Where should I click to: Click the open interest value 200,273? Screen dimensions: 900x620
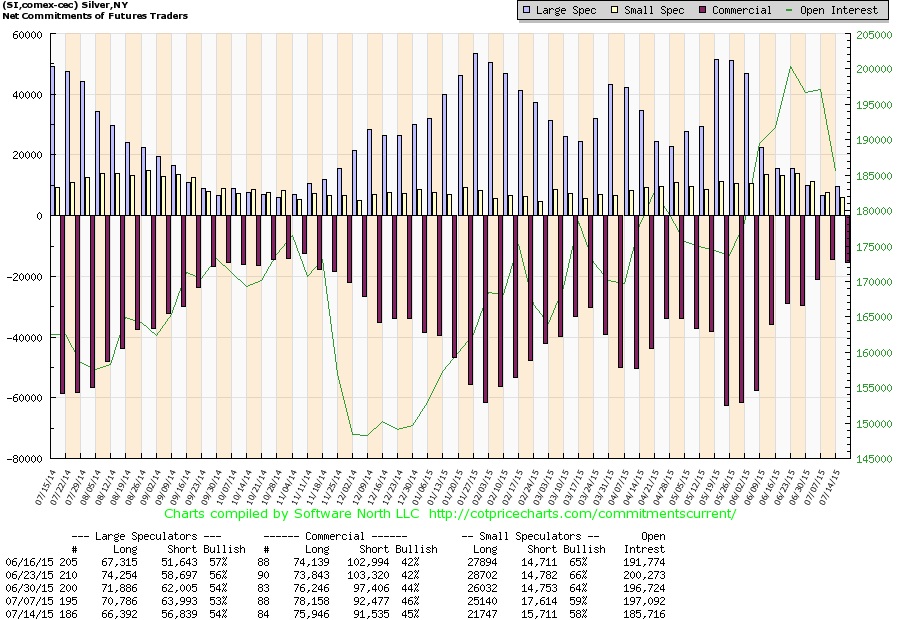[x=644, y=575]
